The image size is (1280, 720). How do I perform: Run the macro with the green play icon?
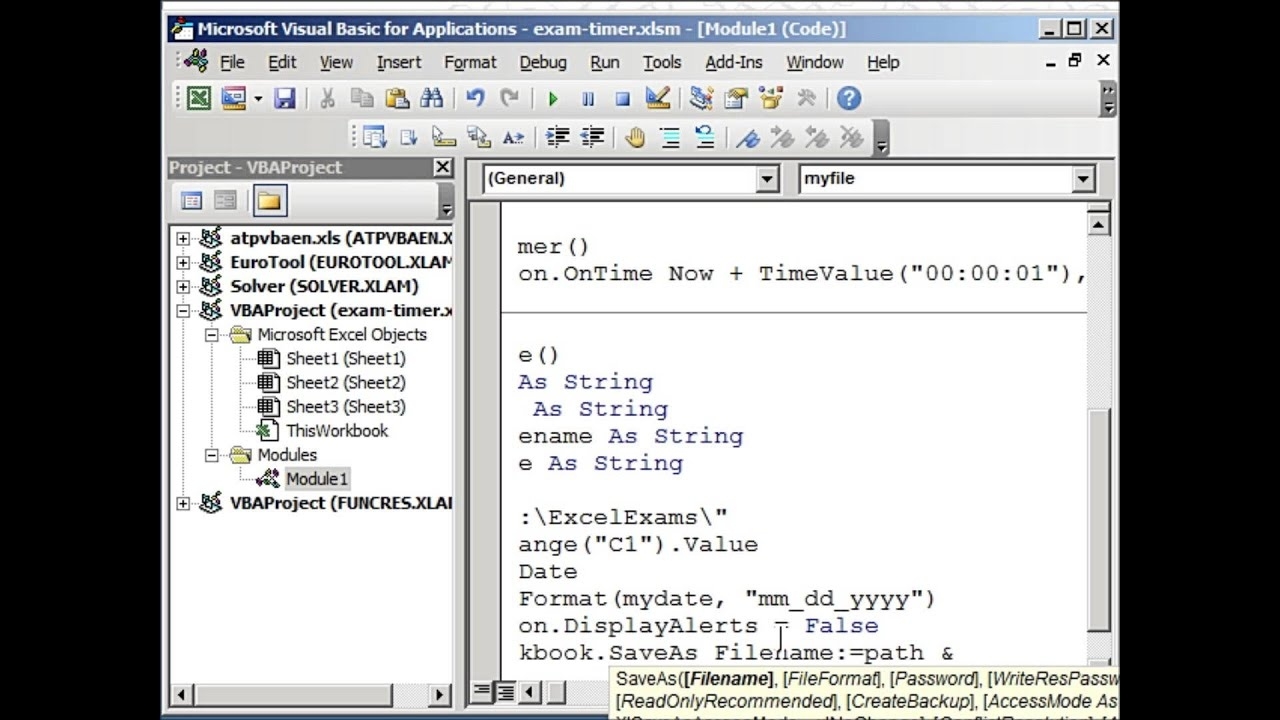pos(553,98)
